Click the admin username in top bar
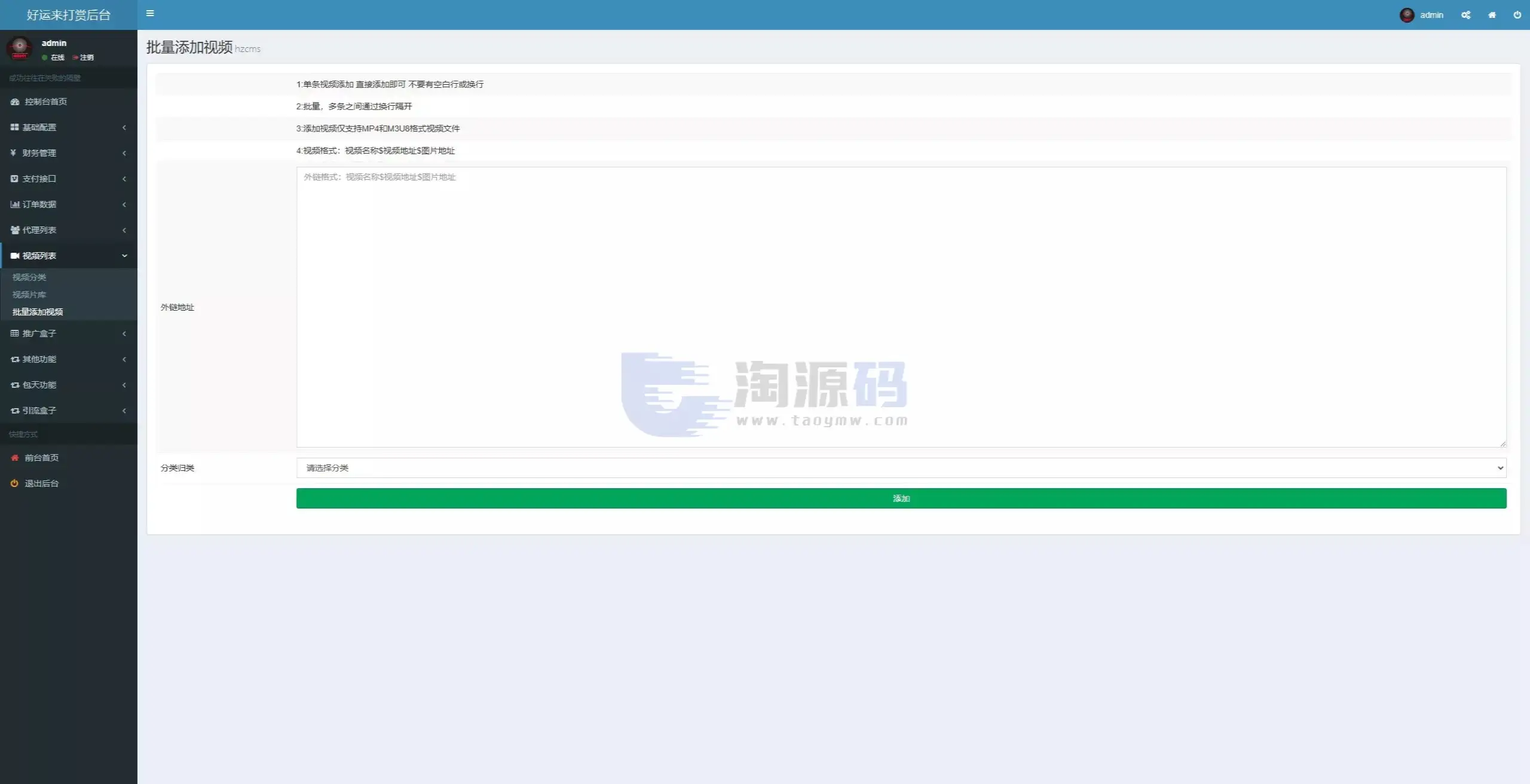Image resolution: width=1530 pixels, height=784 pixels. point(1431,15)
